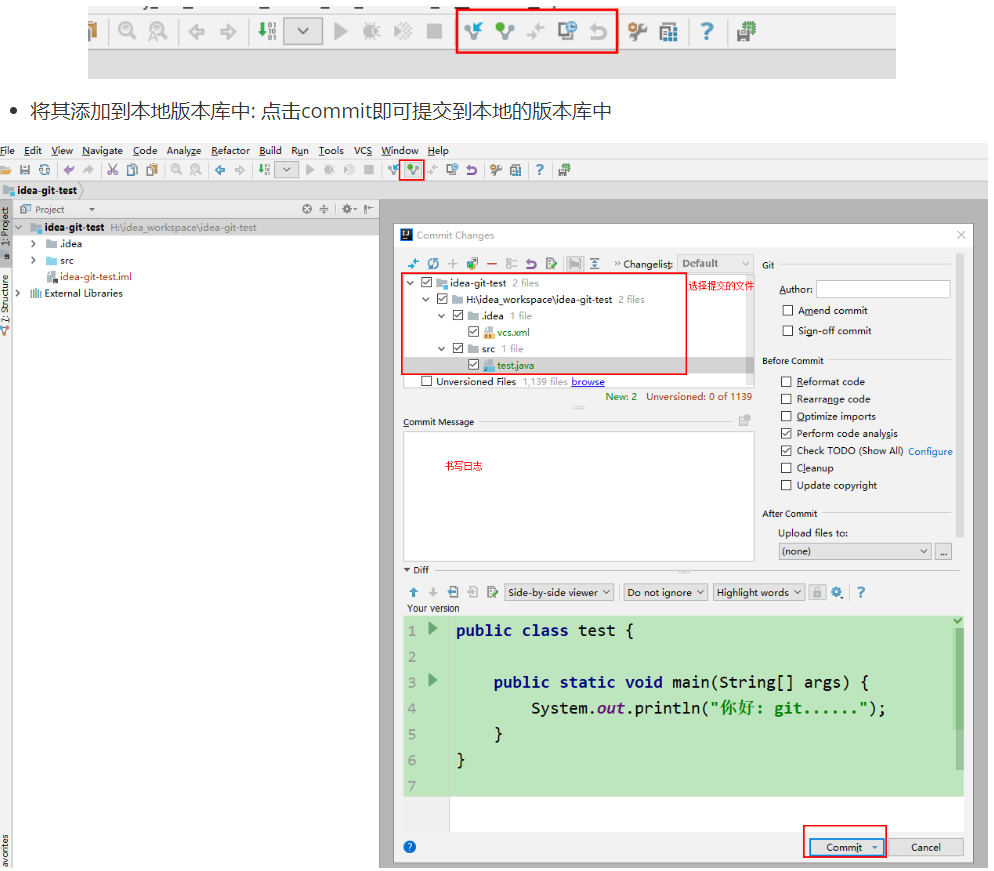Uncheck the test.java file checkbox

[474, 365]
